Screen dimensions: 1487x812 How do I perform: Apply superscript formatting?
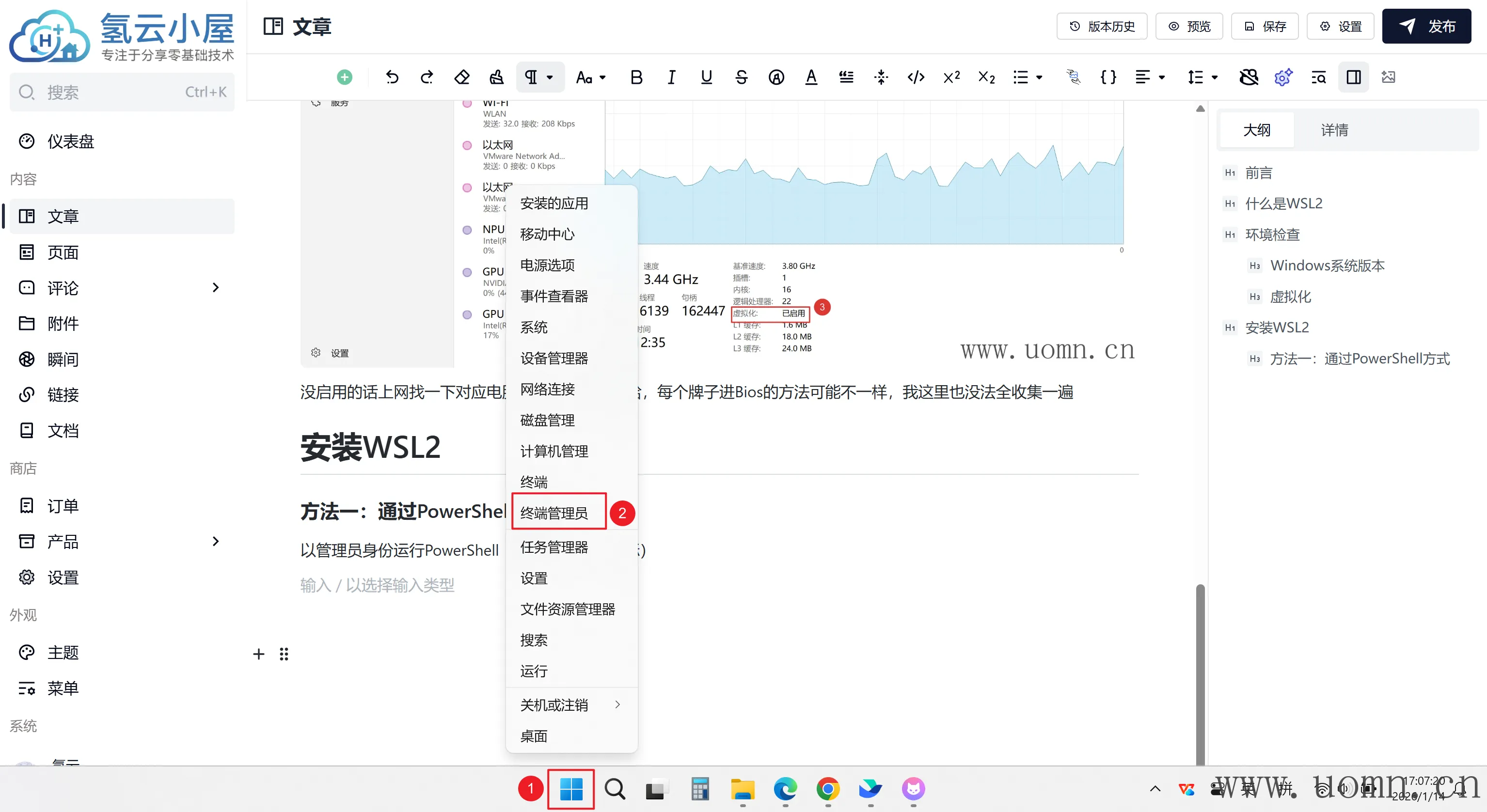(951, 77)
